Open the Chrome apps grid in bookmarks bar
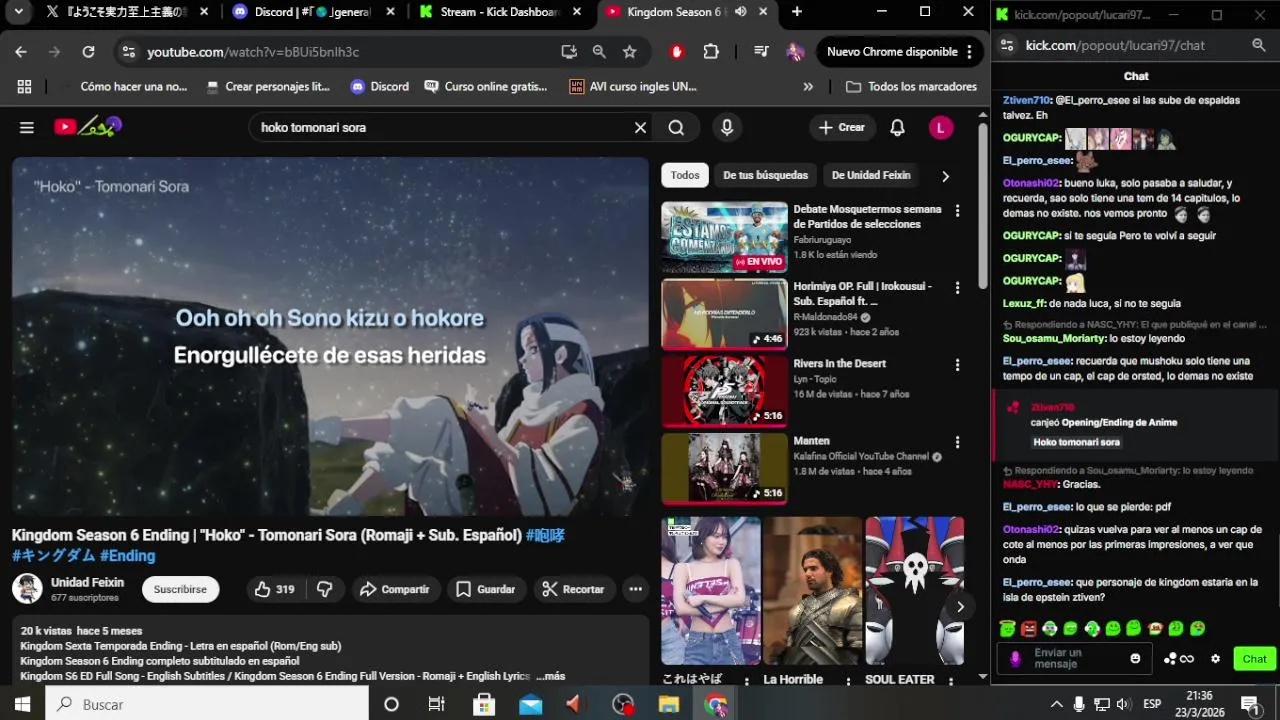The height and width of the screenshot is (720, 1280). click(24, 87)
